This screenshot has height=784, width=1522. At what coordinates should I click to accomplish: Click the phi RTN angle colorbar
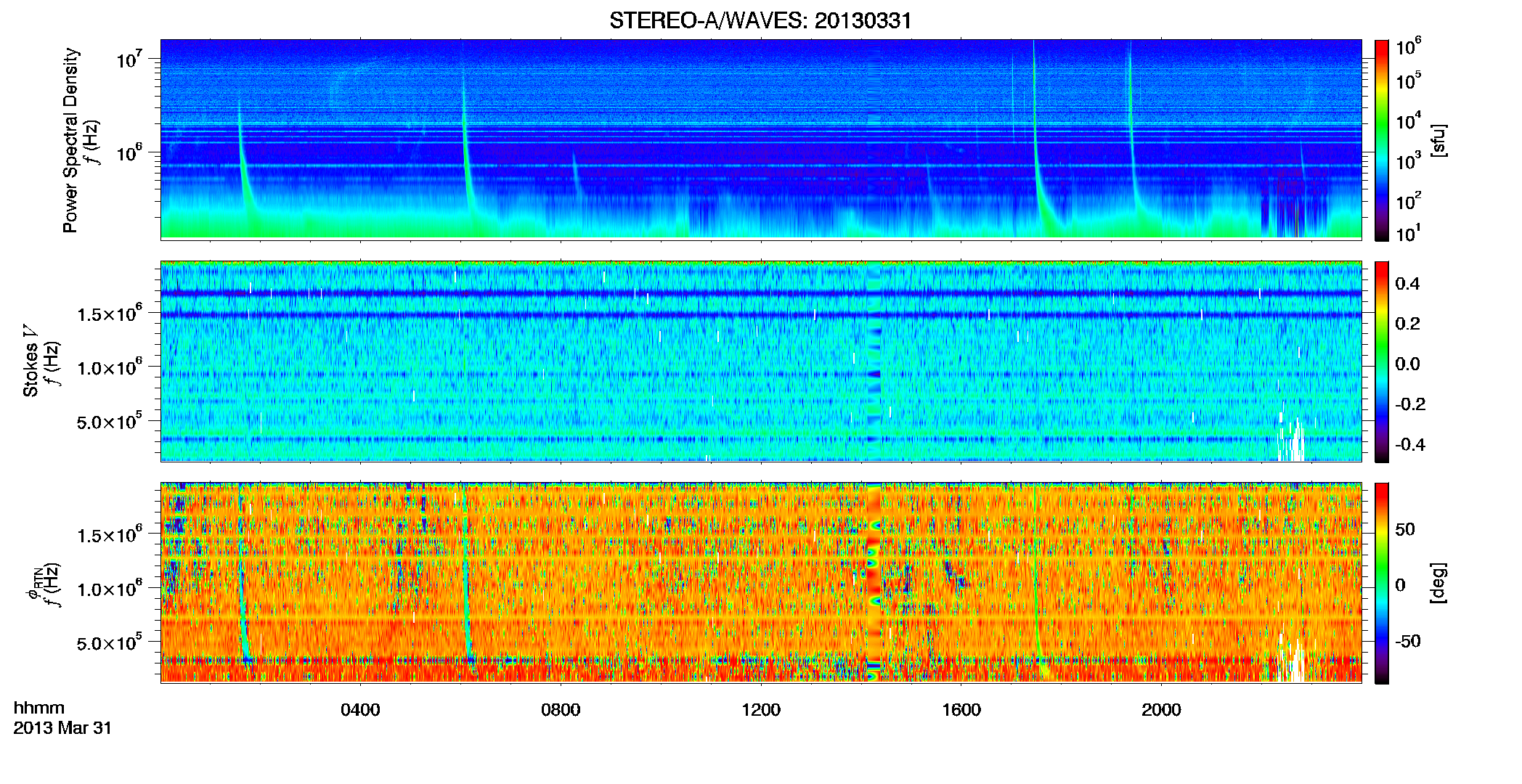pyautogui.click(x=1382, y=583)
